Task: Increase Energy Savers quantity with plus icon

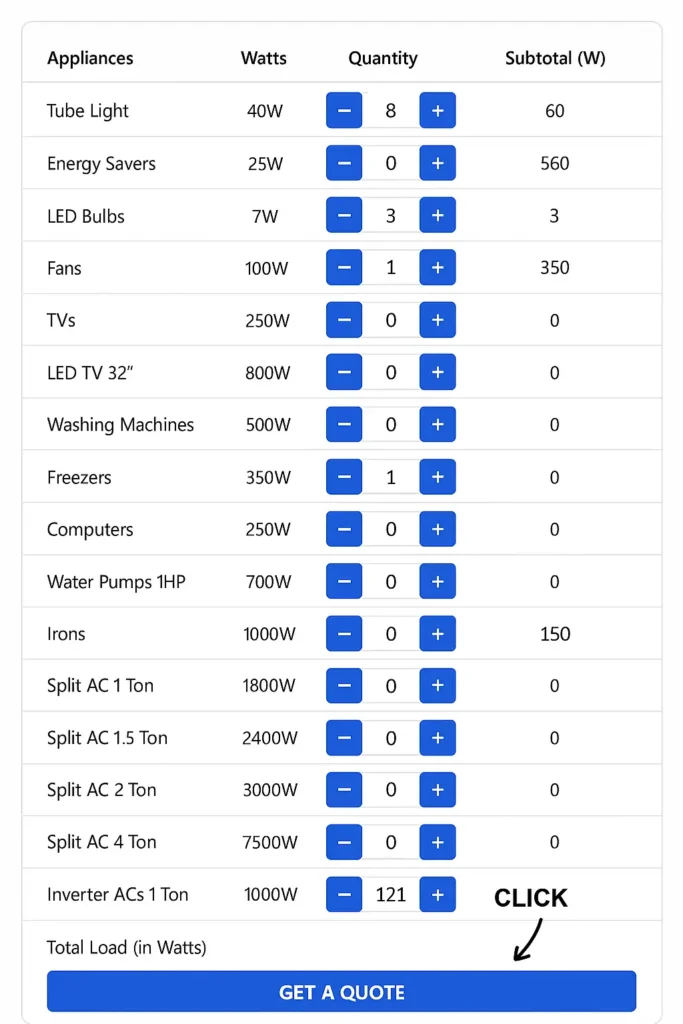Action: [x=437, y=163]
